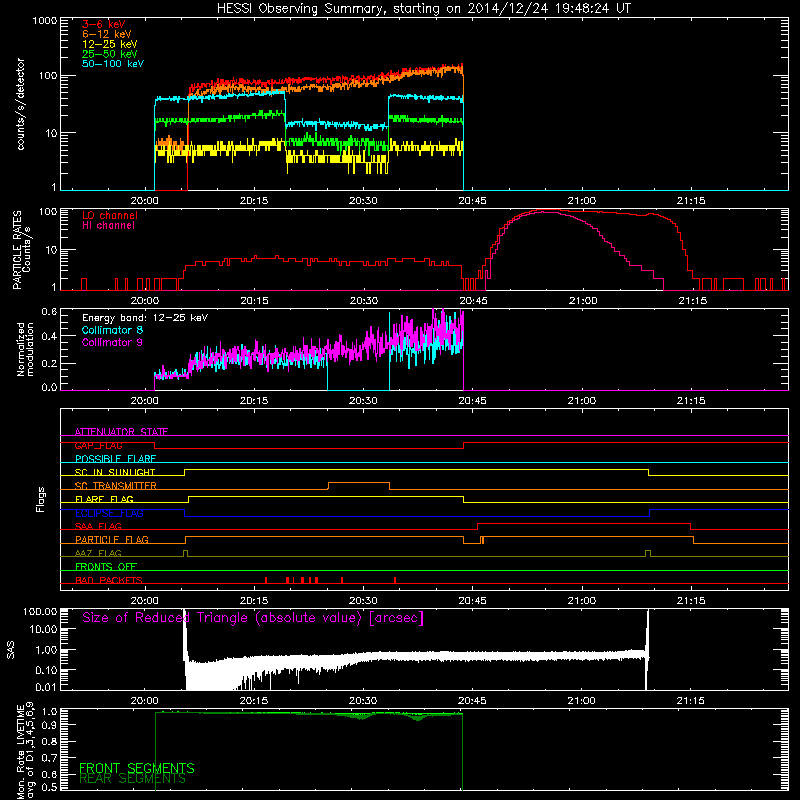Click the ECLIPSE_FLAG label

(109, 513)
